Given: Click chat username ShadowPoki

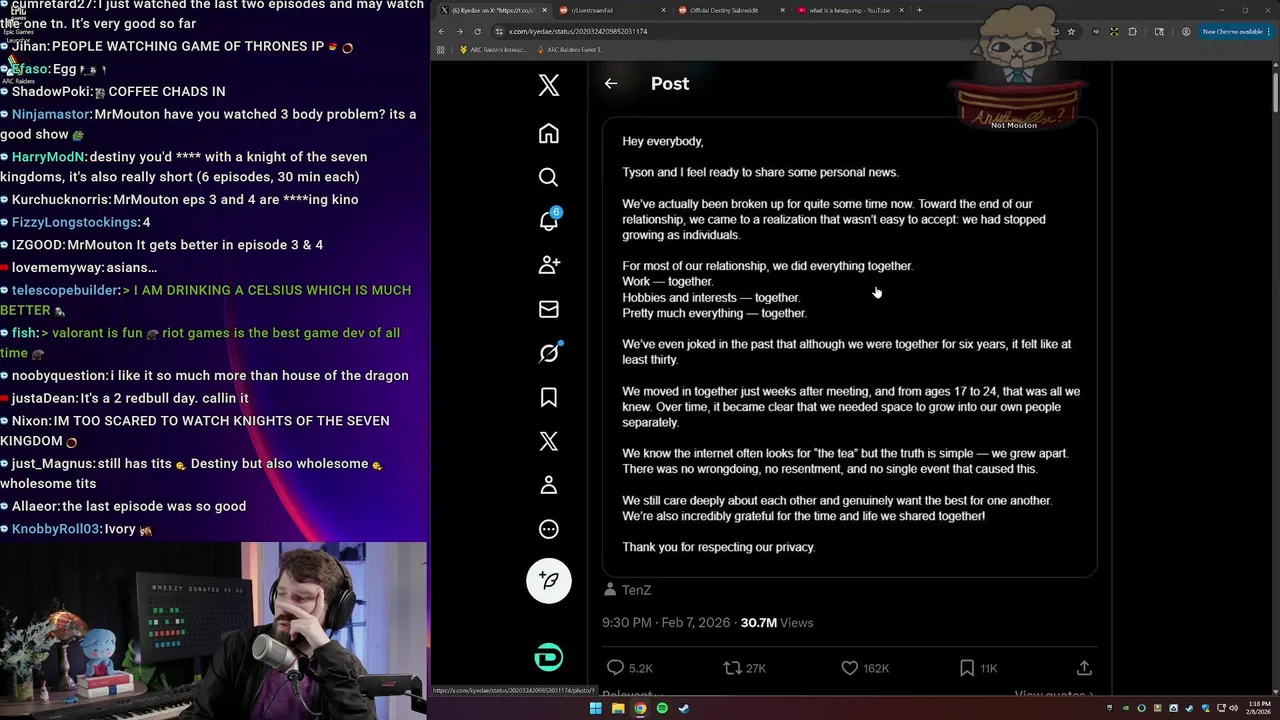Looking at the screenshot, I should 50,91.
